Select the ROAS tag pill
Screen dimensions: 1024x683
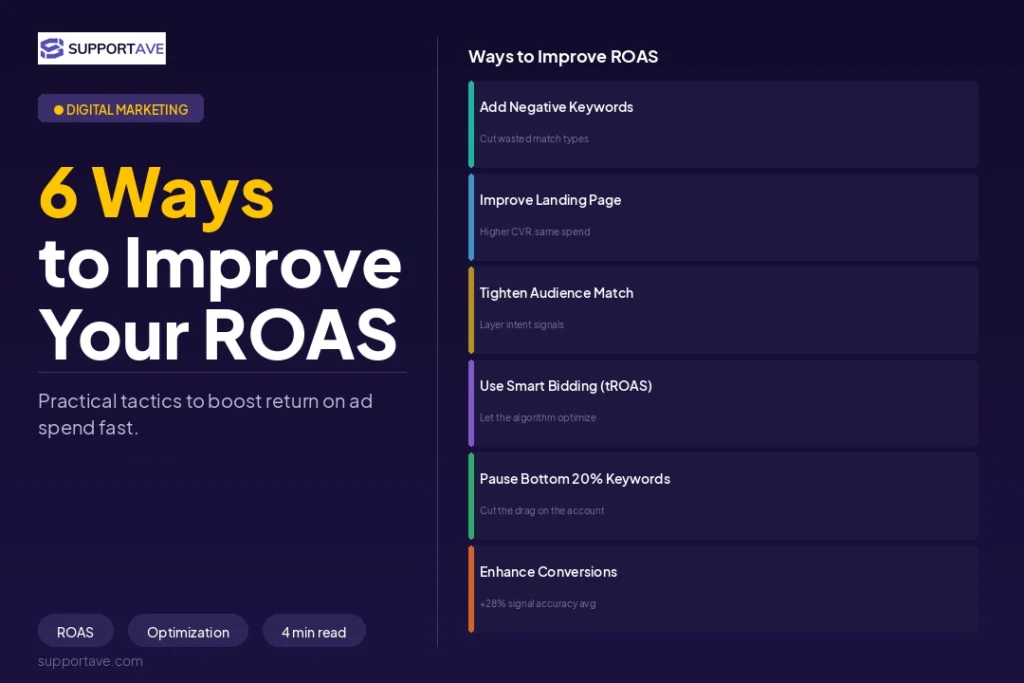coord(75,631)
